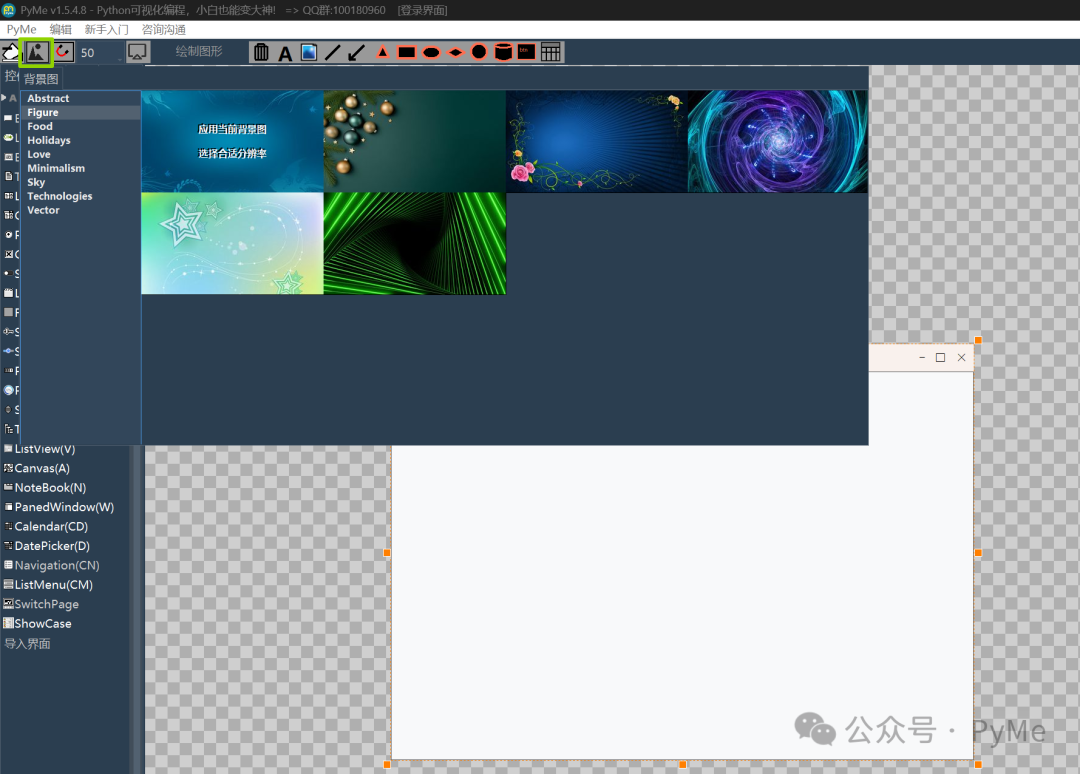Select the trash can delete tool
The width and height of the screenshot is (1080, 774).
[261, 52]
